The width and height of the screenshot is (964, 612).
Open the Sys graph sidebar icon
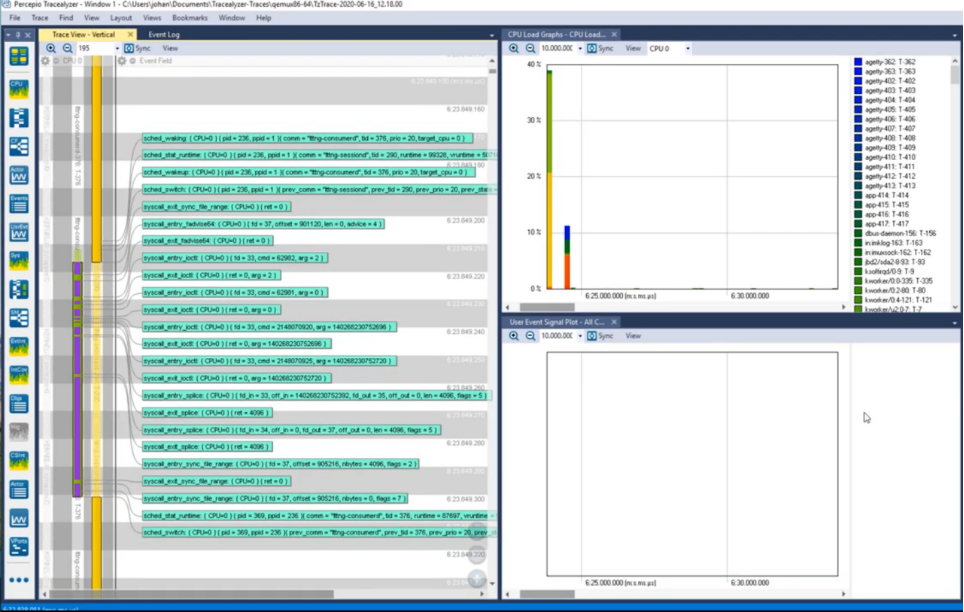[x=18, y=260]
